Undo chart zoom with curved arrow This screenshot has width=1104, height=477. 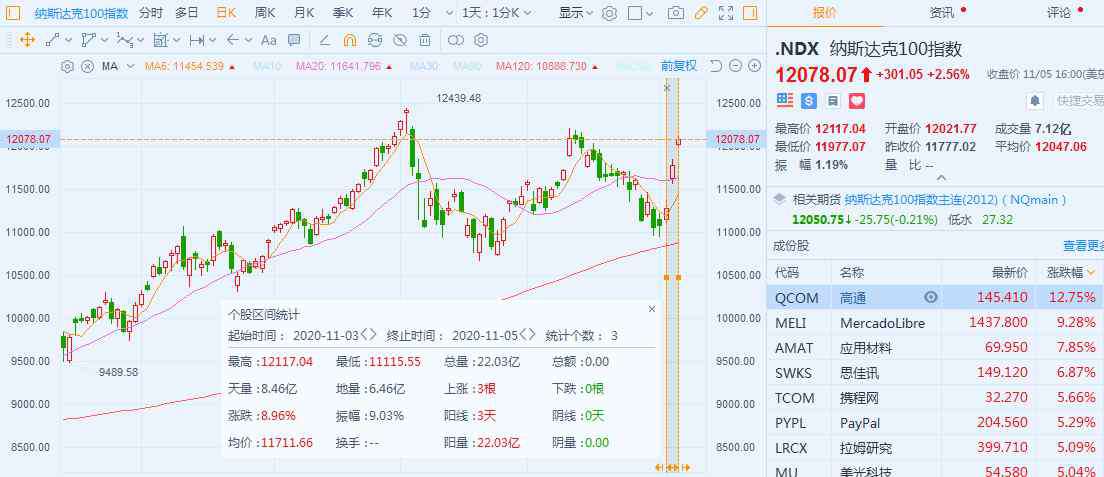(x=716, y=66)
